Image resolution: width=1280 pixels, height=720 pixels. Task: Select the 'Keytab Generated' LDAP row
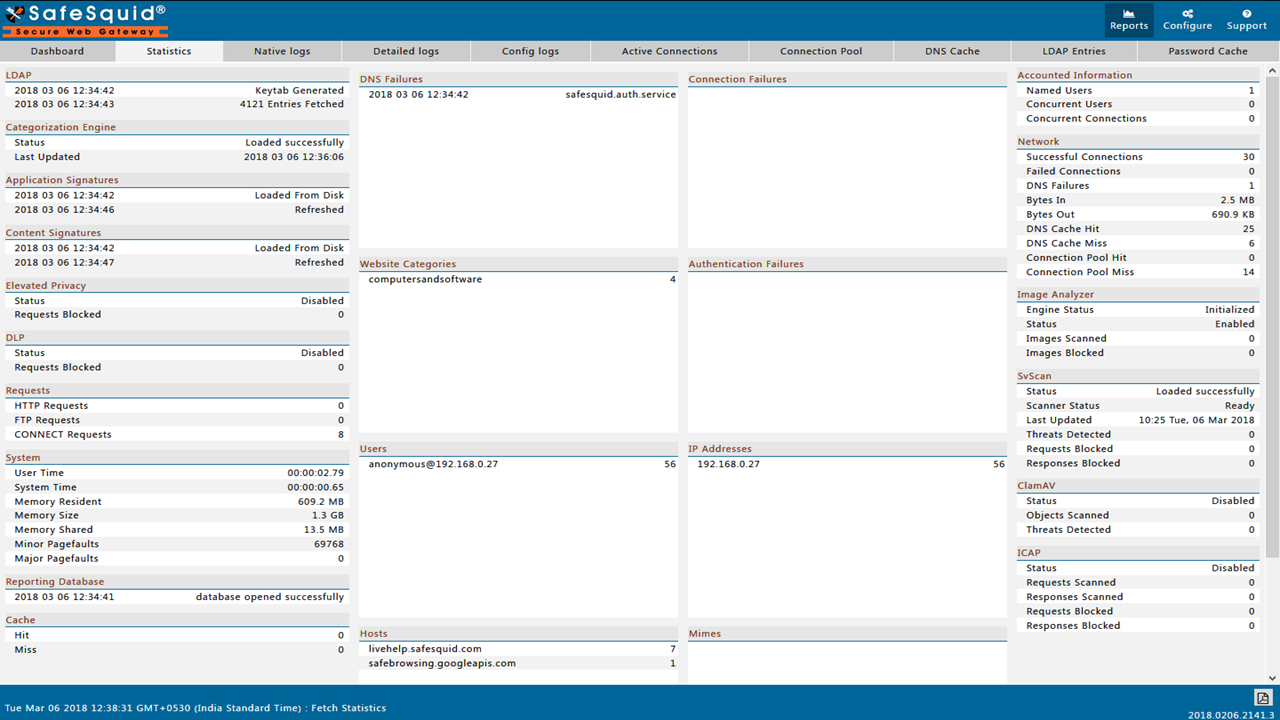(177, 90)
